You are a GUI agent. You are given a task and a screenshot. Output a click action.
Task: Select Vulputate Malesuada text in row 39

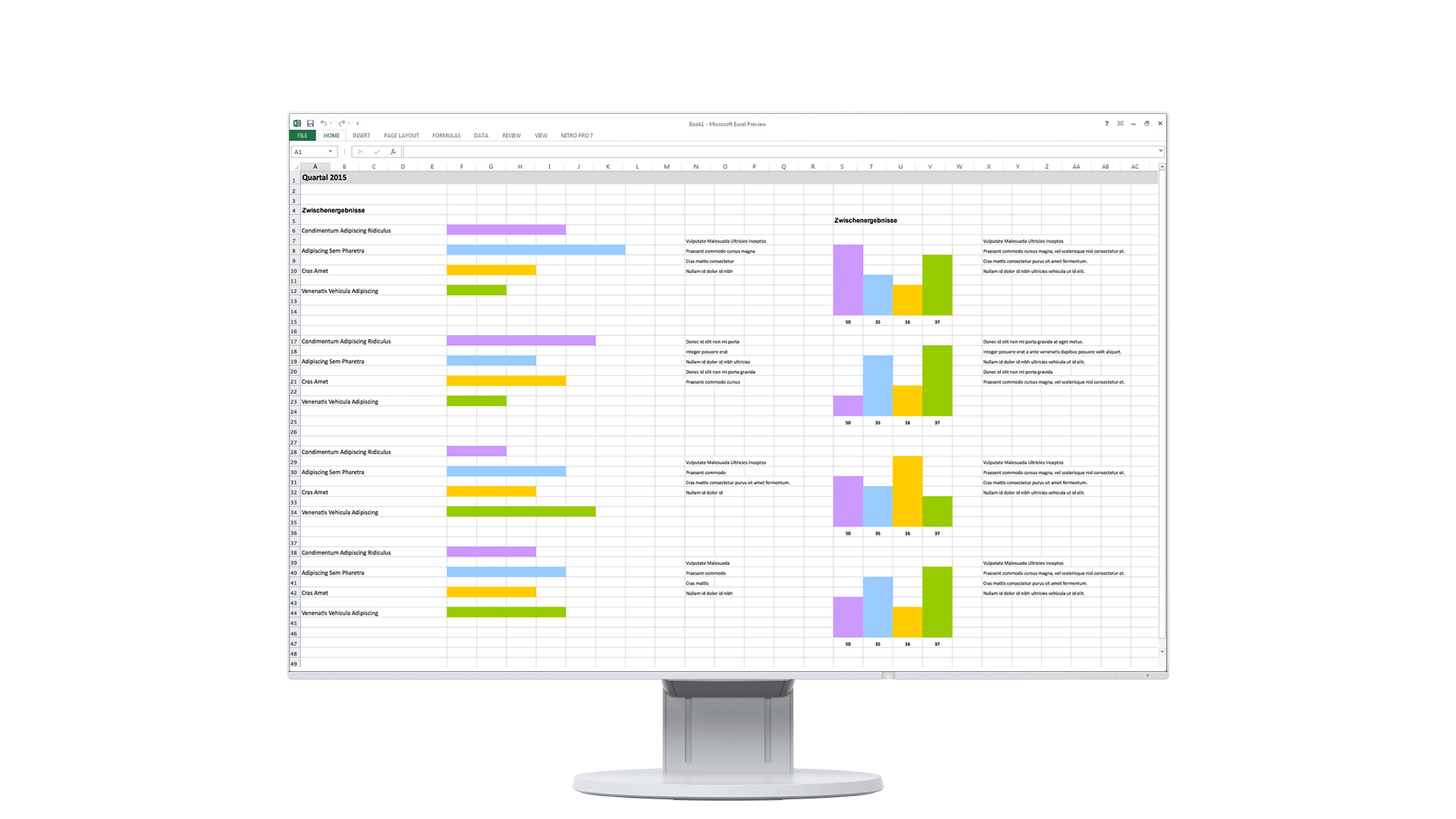[708, 563]
